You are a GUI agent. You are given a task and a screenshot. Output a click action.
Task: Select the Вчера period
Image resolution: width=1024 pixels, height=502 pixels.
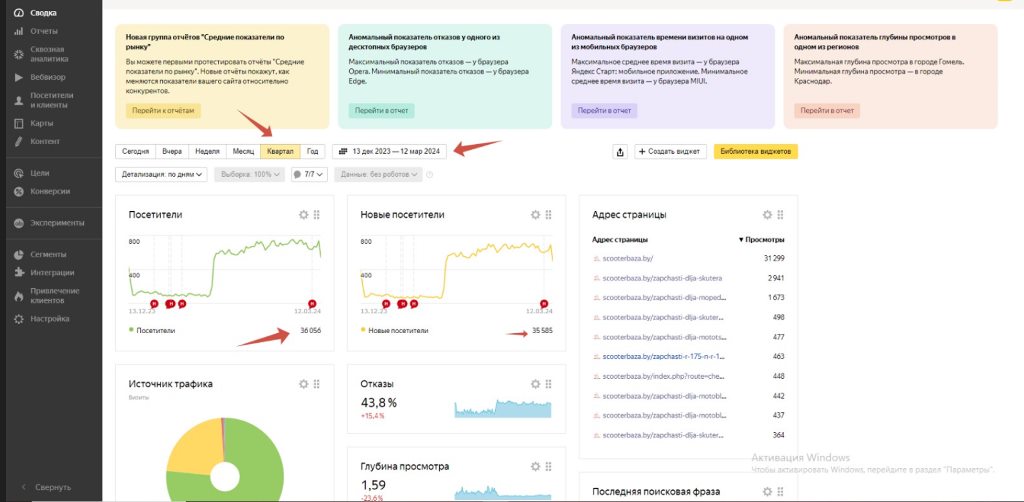[x=172, y=151]
